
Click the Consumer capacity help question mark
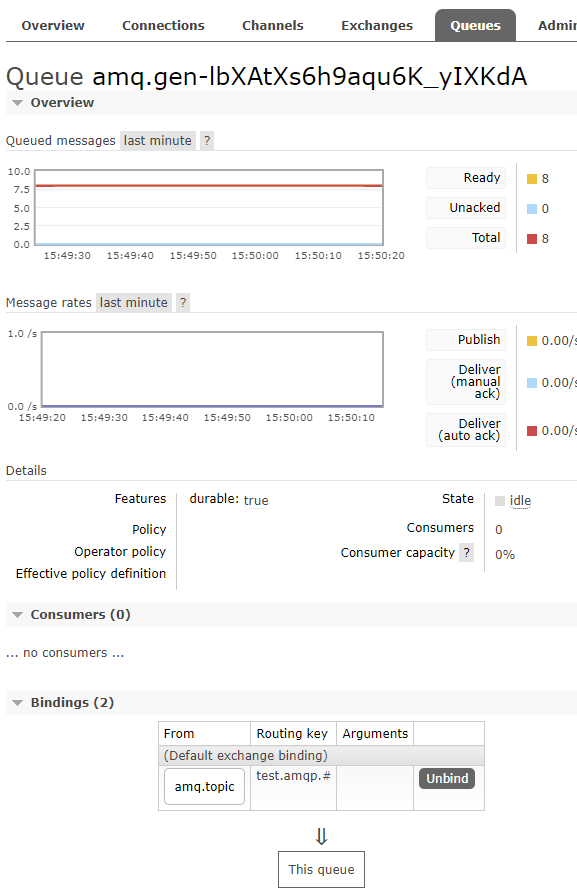tap(467, 553)
